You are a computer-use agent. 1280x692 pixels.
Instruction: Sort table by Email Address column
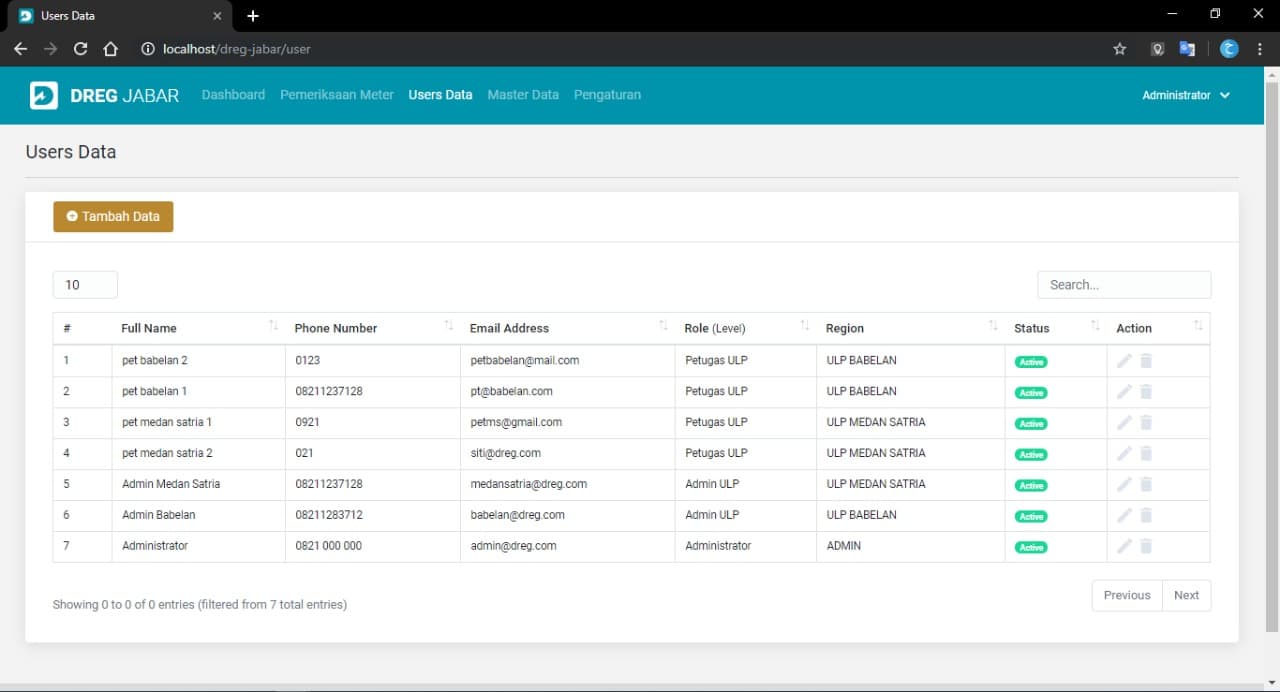567,328
